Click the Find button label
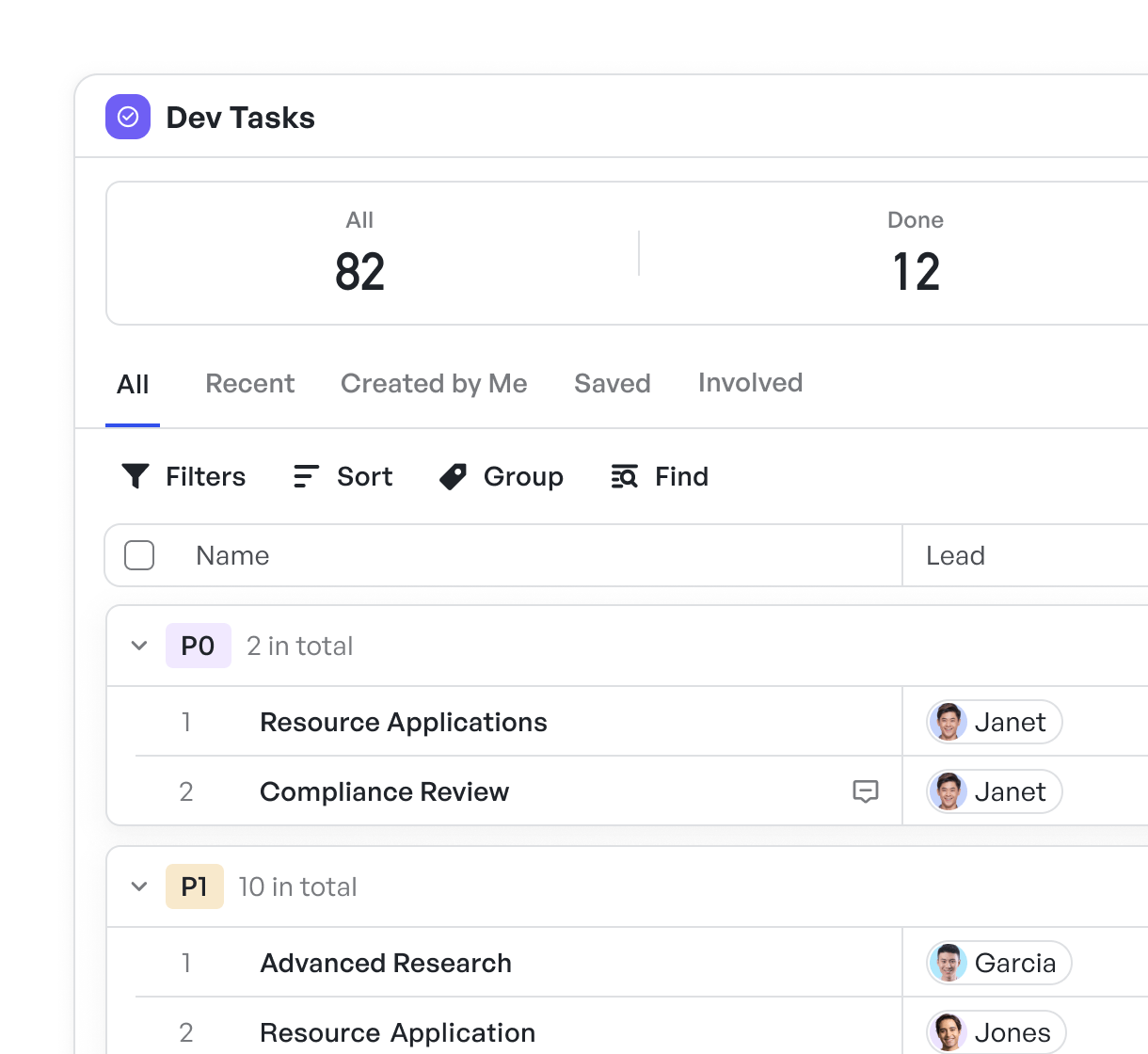 pos(681,476)
